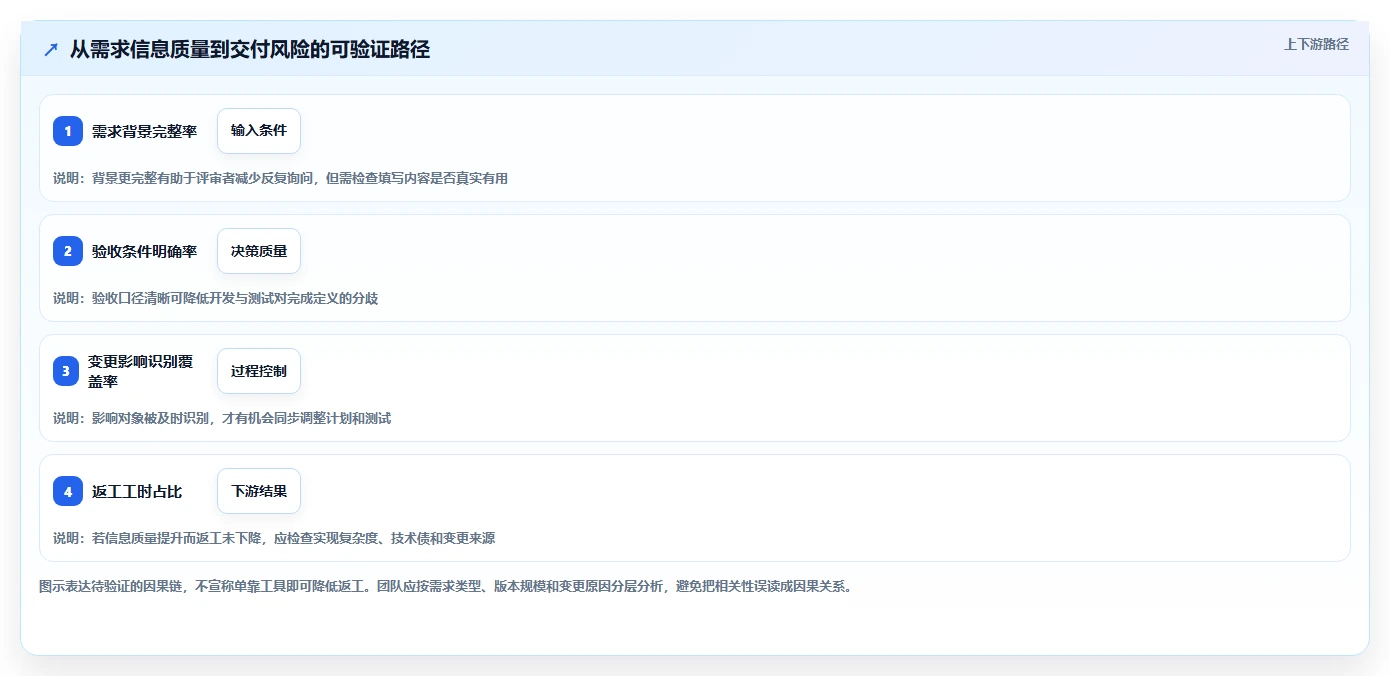The image size is (1390, 676).
Task: Click the 过程控制 tag
Action: click(x=259, y=371)
